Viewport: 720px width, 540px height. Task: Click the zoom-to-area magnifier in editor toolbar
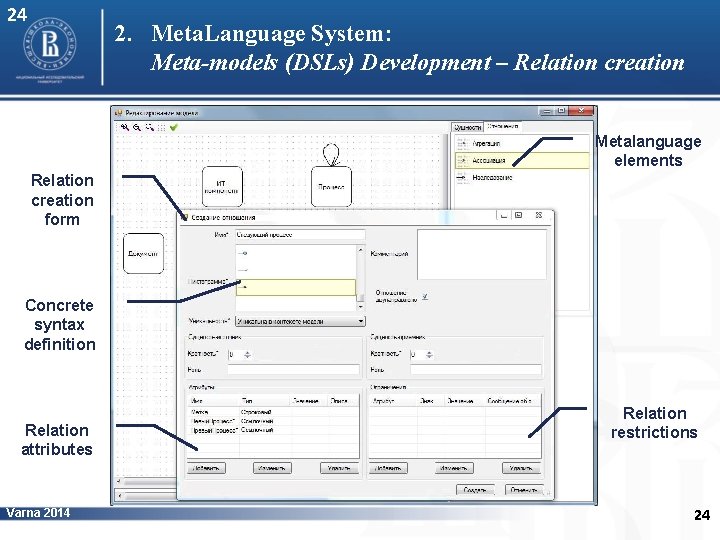point(149,127)
